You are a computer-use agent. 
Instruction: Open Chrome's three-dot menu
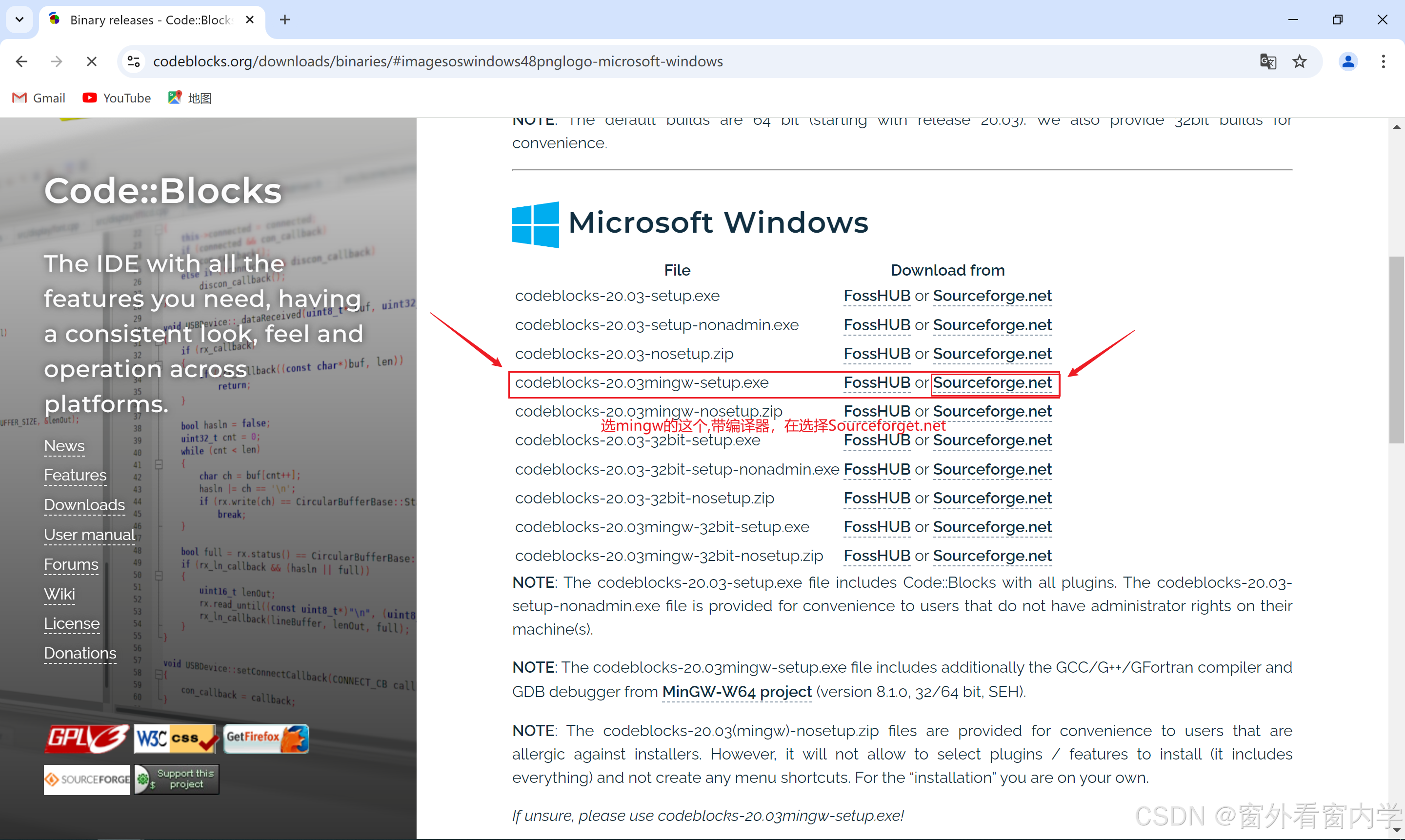click(x=1383, y=61)
